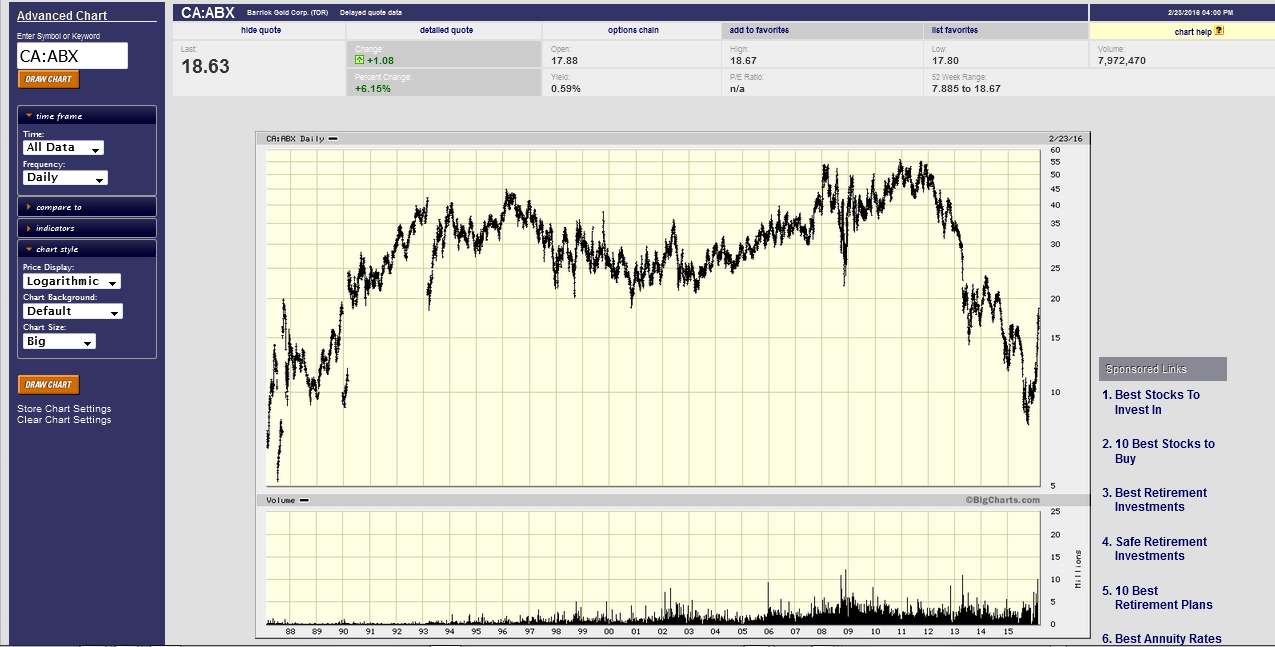
Task: Open the Frequency dropdown set to Daily
Action: point(65,178)
